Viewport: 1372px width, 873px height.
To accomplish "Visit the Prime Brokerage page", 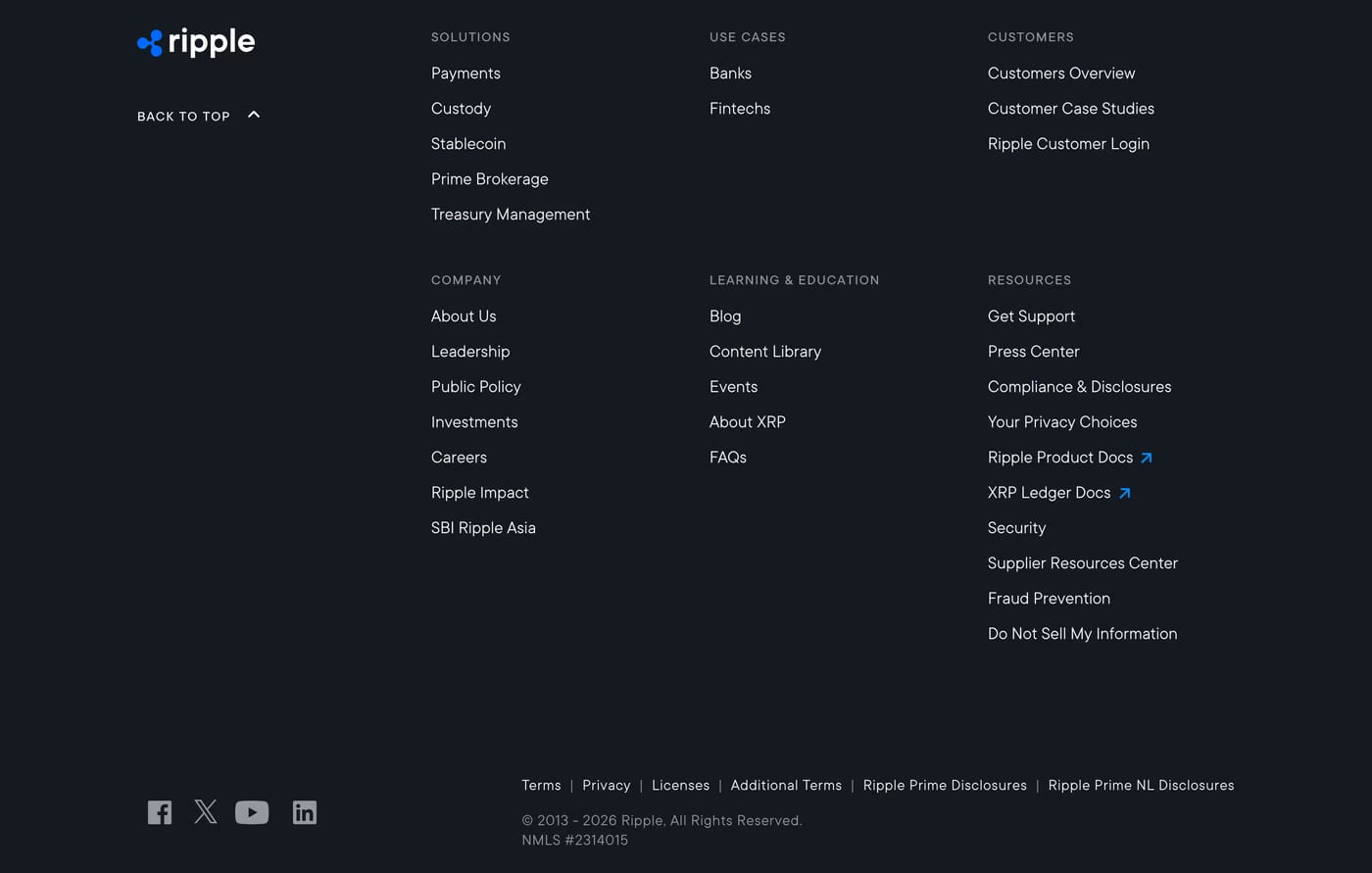I will tap(490, 179).
